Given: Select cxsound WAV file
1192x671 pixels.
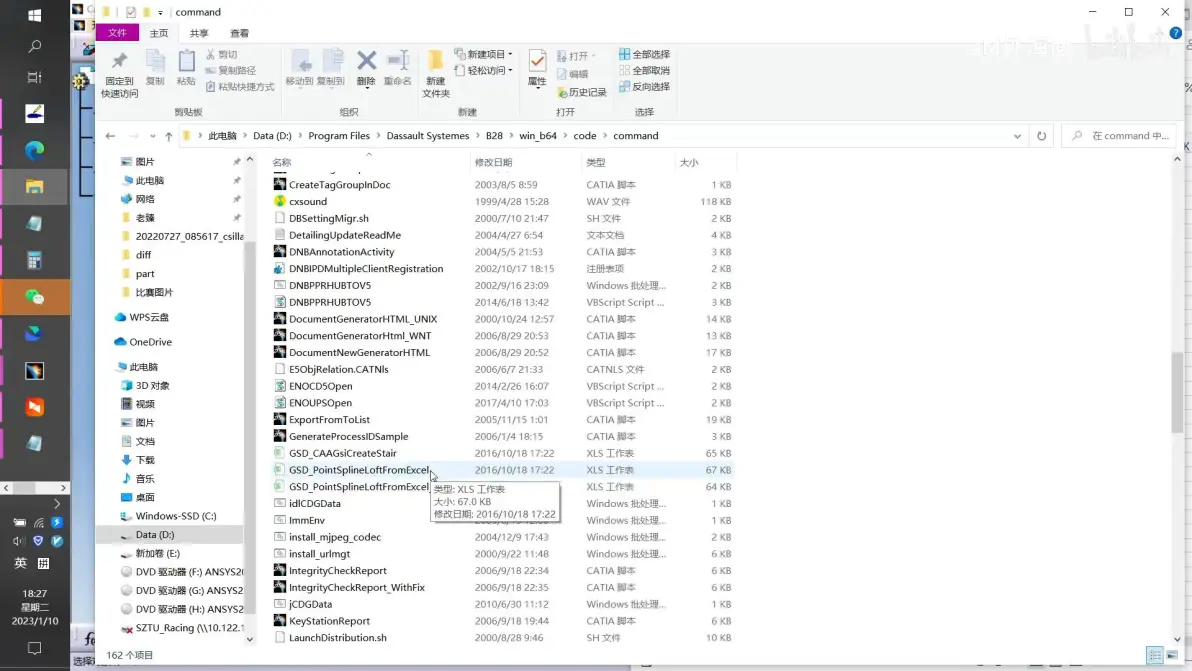Looking at the screenshot, I should coord(308,201).
